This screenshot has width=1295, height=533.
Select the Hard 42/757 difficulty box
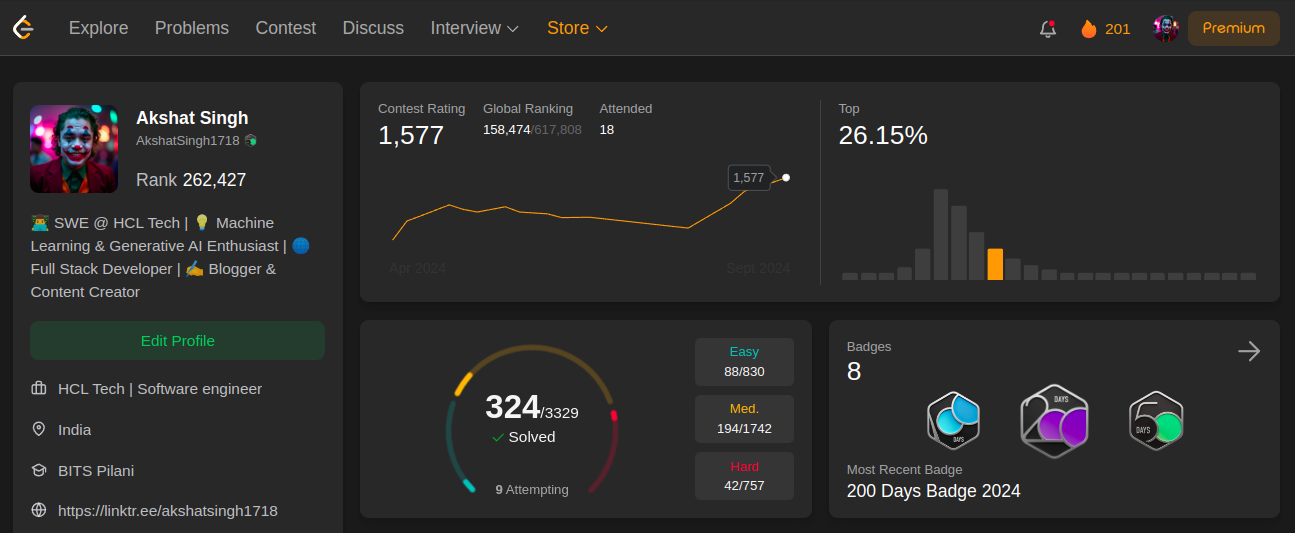pyautogui.click(x=744, y=476)
